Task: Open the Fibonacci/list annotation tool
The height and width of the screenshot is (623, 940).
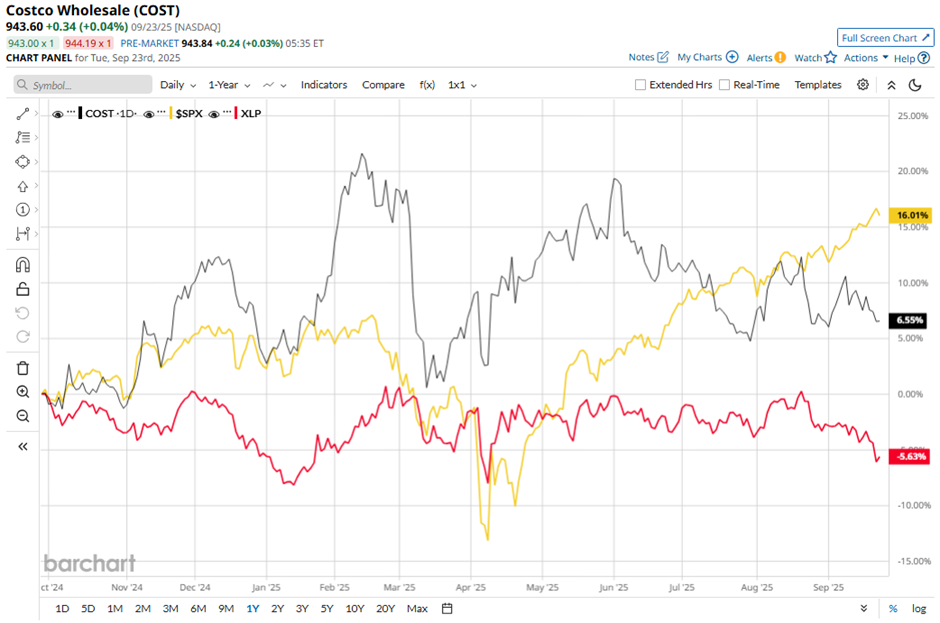Action: coord(23,137)
